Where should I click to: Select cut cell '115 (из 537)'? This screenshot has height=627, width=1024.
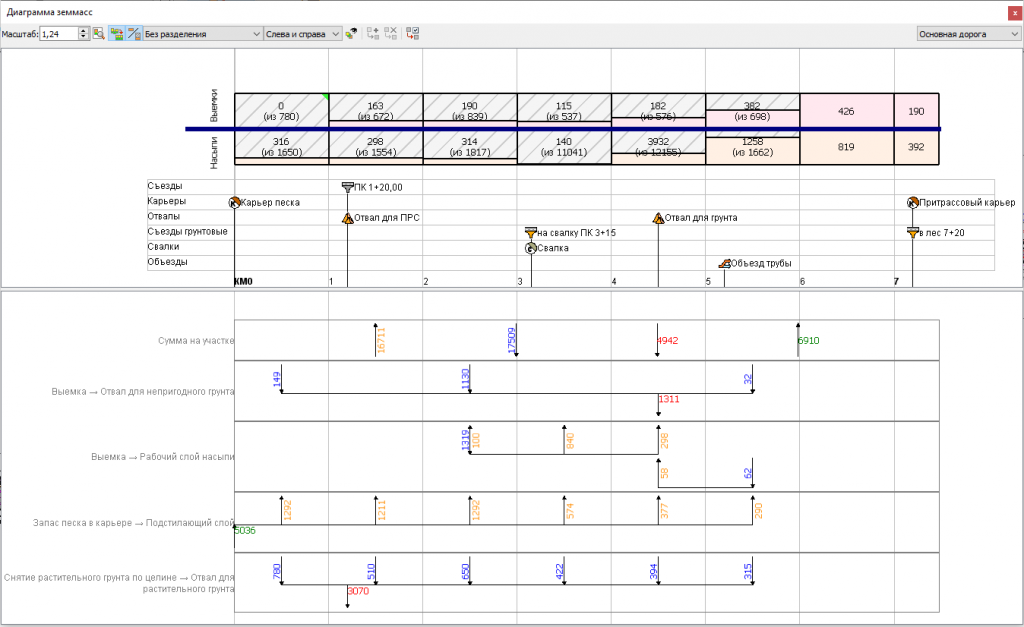point(564,111)
